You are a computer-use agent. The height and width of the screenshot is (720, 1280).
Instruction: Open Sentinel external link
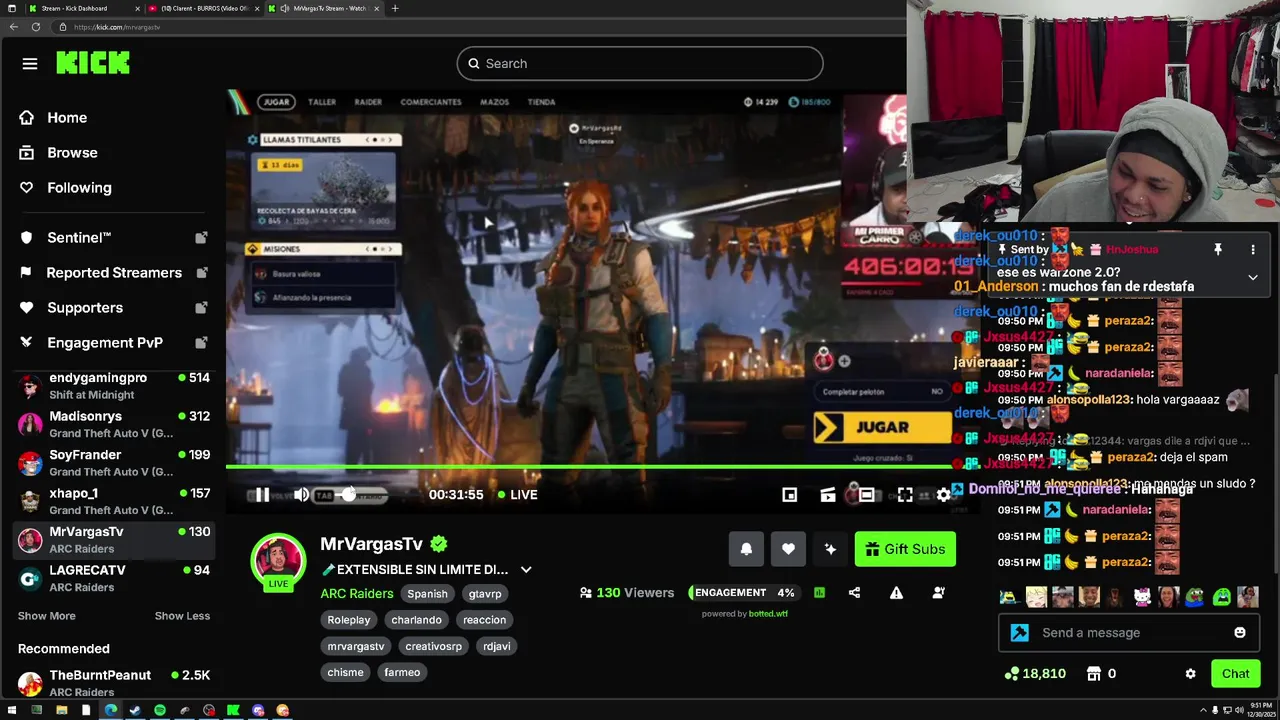click(x=113, y=238)
